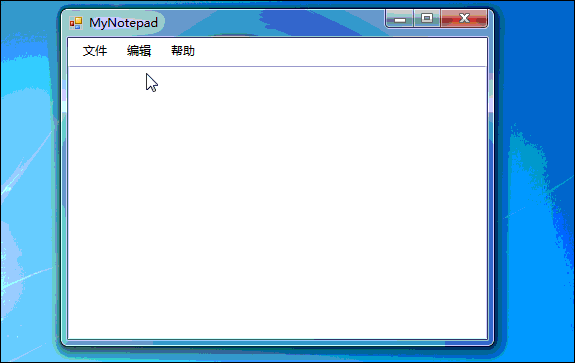575x363 pixels.
Task: Open the 编辑 menu
Action: click(139, 51)
